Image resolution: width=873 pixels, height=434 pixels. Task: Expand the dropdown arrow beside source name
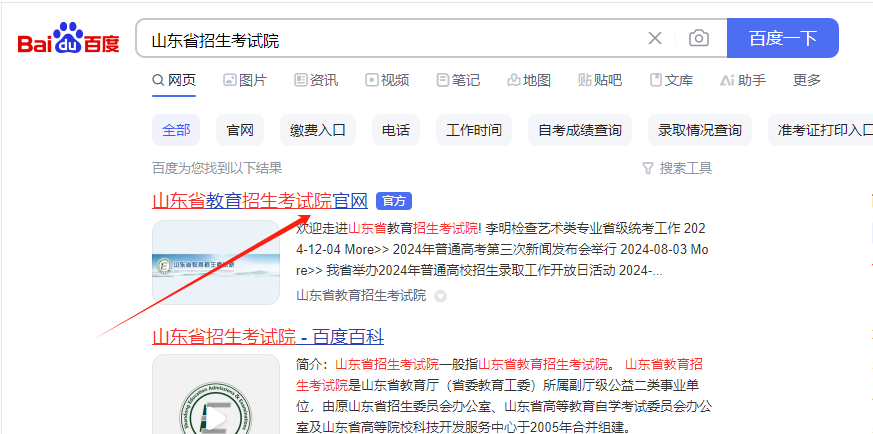pos(440,297)
